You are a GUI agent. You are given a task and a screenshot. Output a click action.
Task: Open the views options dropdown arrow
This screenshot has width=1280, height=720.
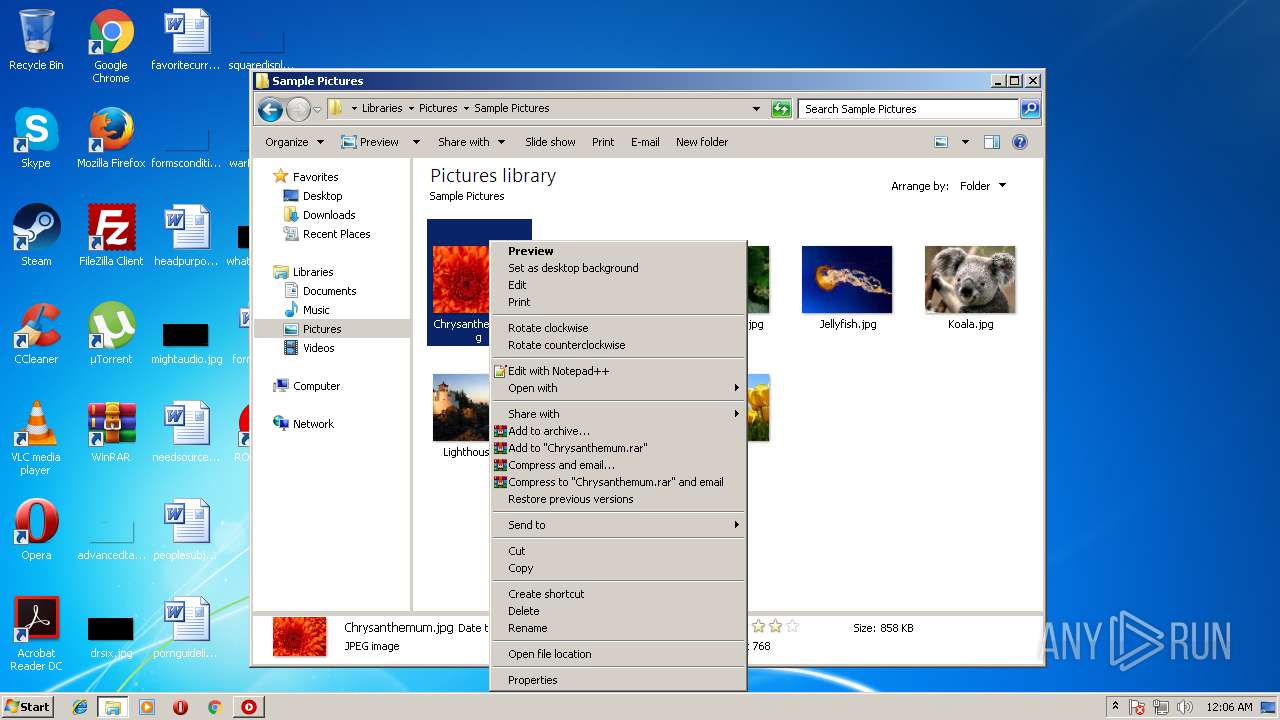965,142
